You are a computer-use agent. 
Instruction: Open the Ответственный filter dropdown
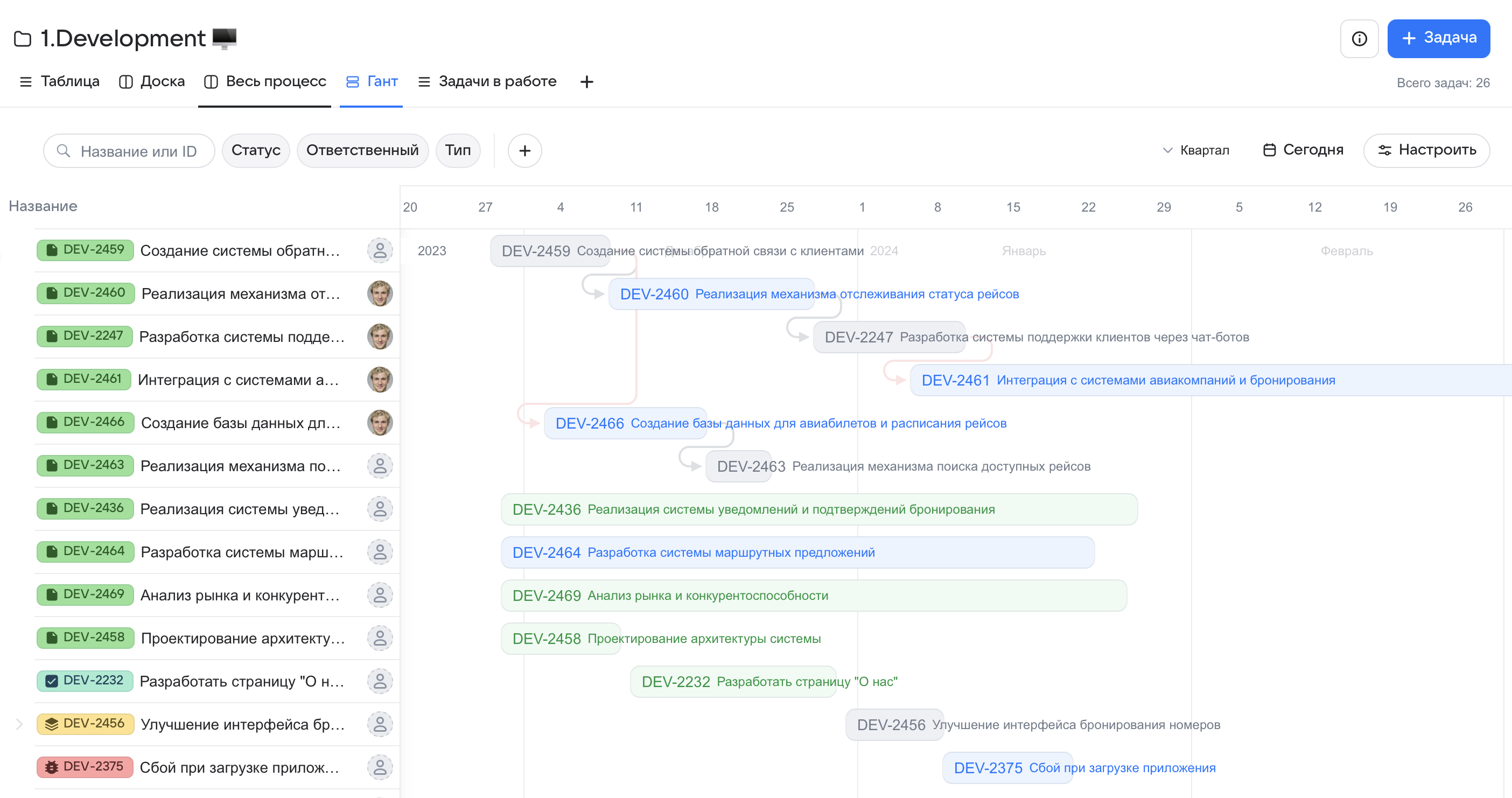pyautogui.click(x=362, y=150)
